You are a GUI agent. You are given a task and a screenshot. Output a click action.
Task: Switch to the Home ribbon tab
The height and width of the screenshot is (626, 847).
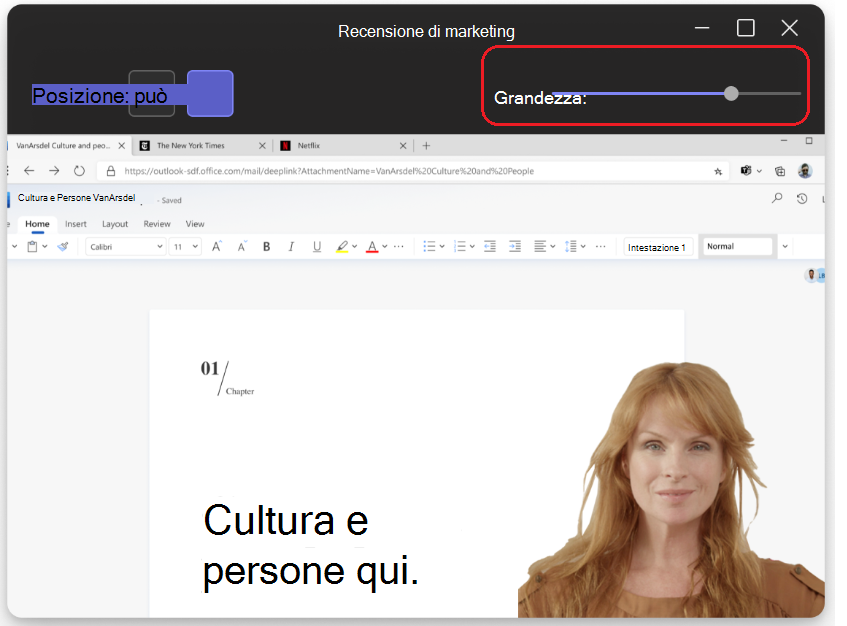point(37,224)
